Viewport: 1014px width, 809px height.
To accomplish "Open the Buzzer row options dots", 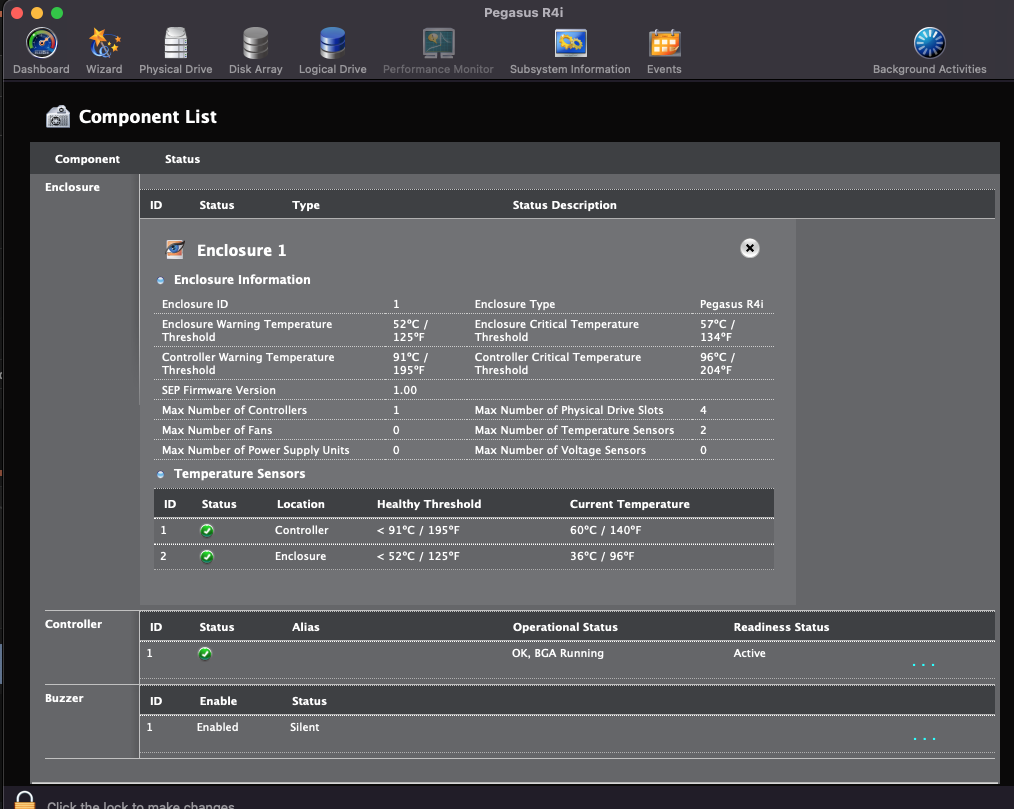I will (924, 739).
